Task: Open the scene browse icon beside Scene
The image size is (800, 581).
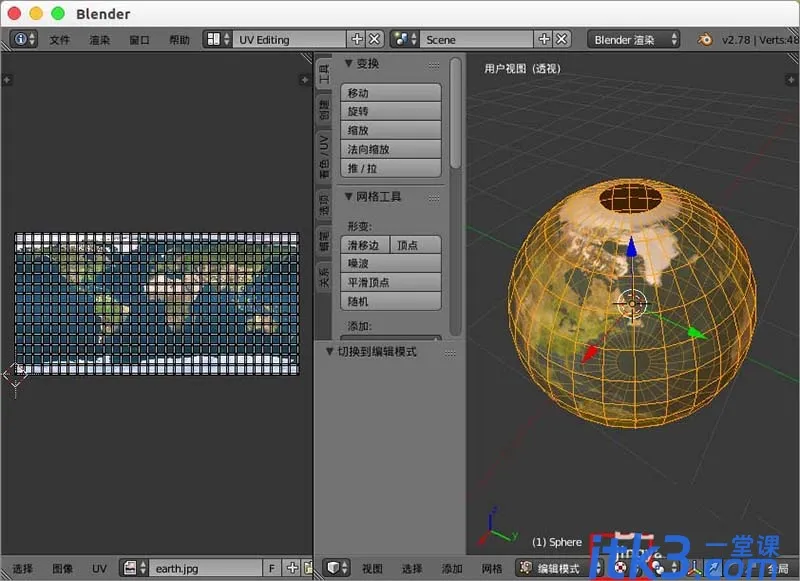Action: coord(405,39)
